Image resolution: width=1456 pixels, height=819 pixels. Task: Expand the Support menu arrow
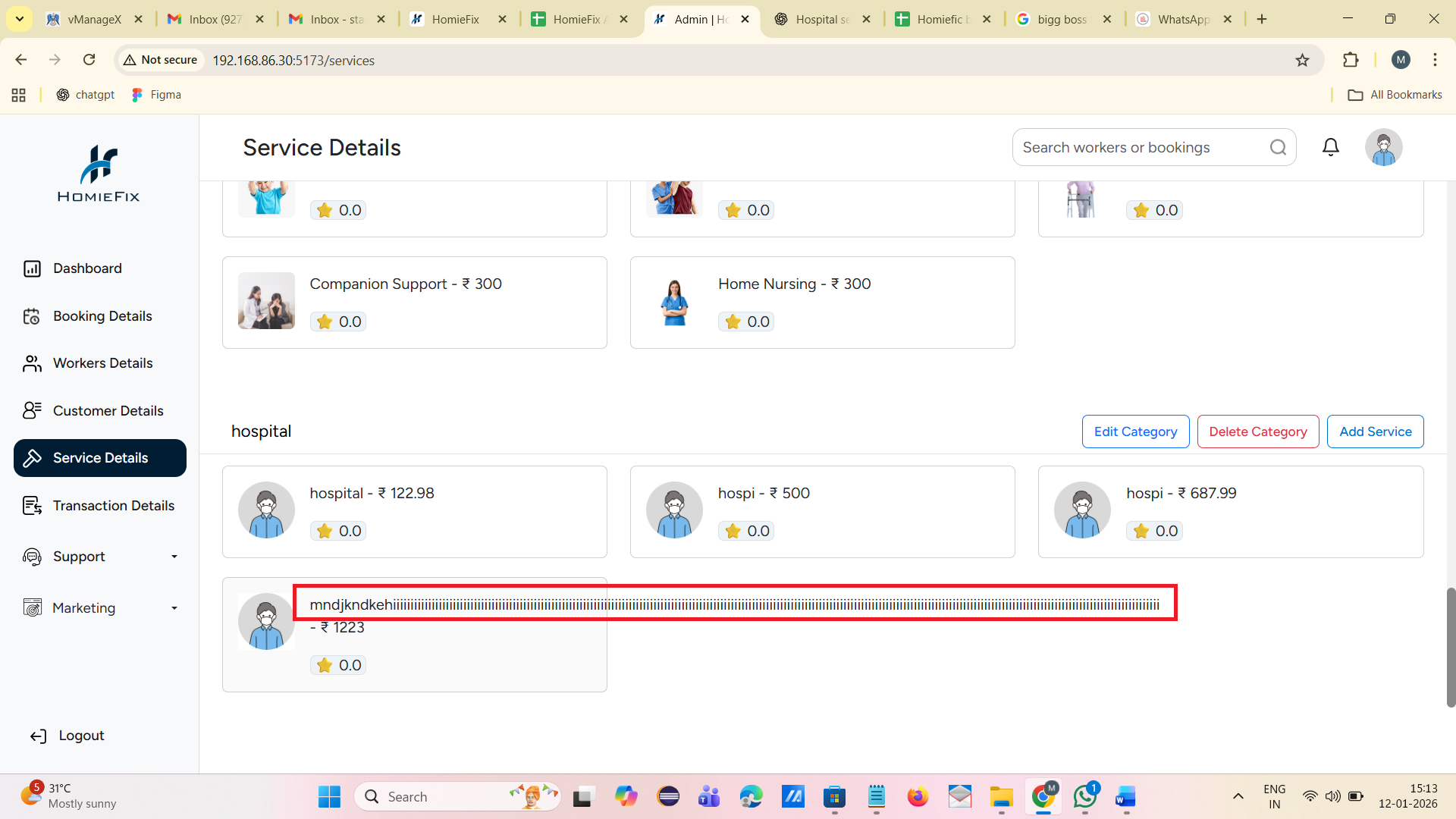coord(174,557)
